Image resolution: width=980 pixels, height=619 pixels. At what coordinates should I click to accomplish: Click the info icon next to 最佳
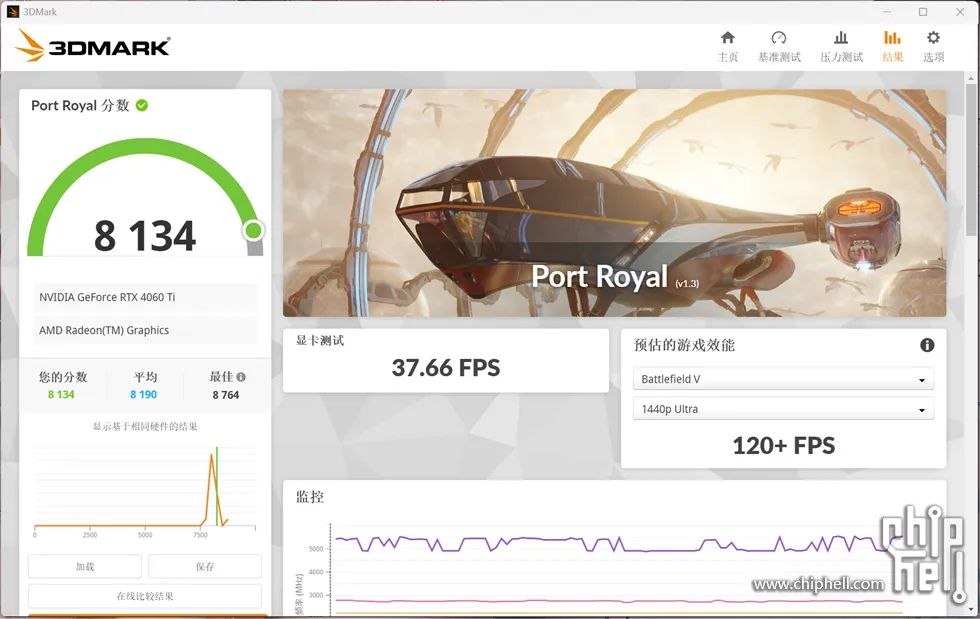pos(241,377)
